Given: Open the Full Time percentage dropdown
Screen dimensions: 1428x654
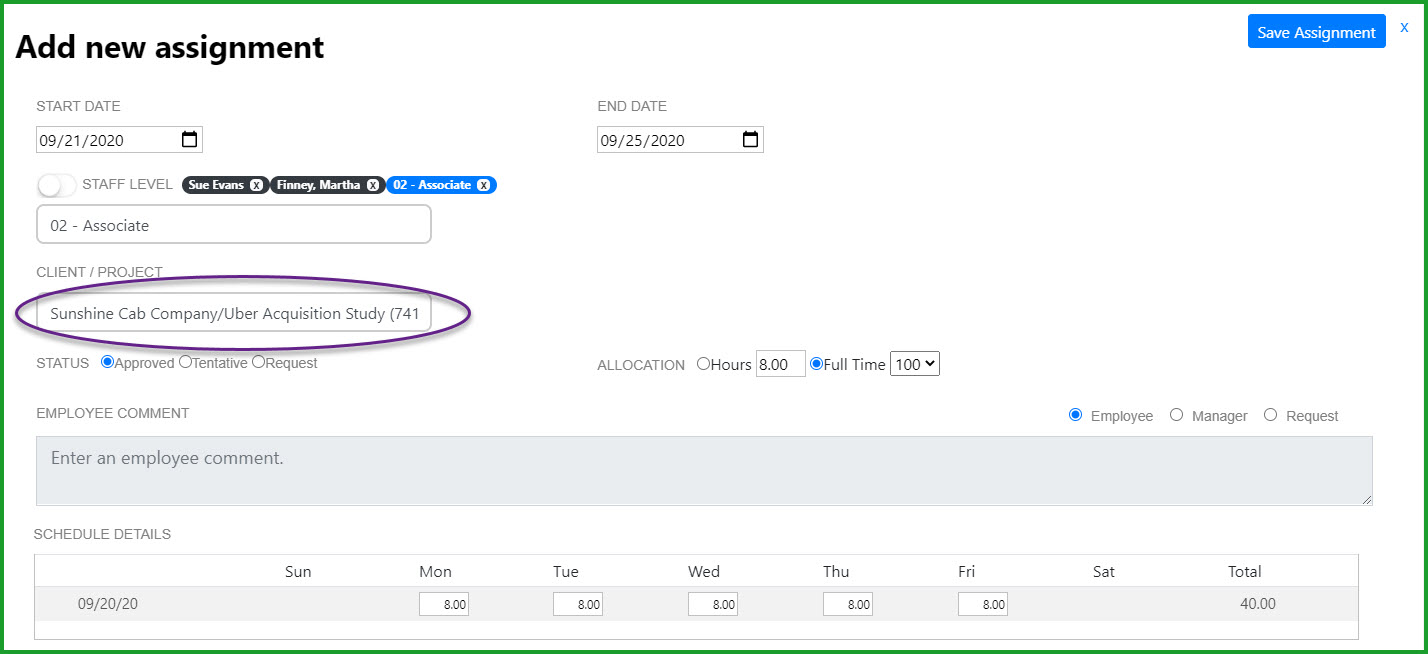Looking at the screenshot, I should click(915, 364).
